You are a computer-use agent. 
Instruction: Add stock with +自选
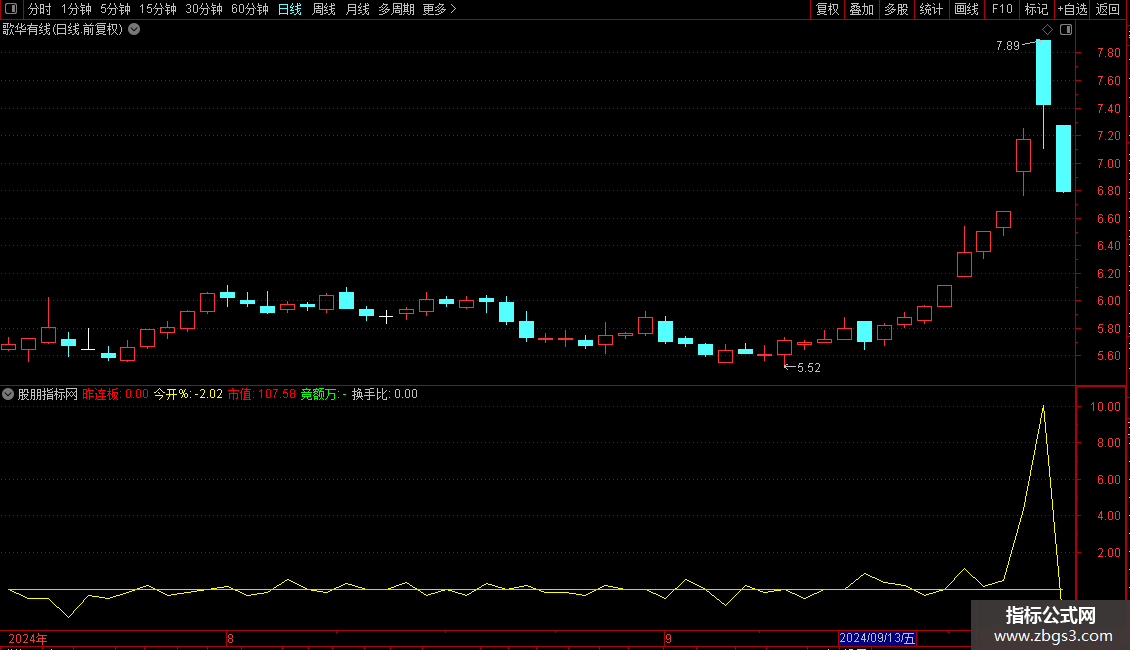click(x=1072, y=9)
